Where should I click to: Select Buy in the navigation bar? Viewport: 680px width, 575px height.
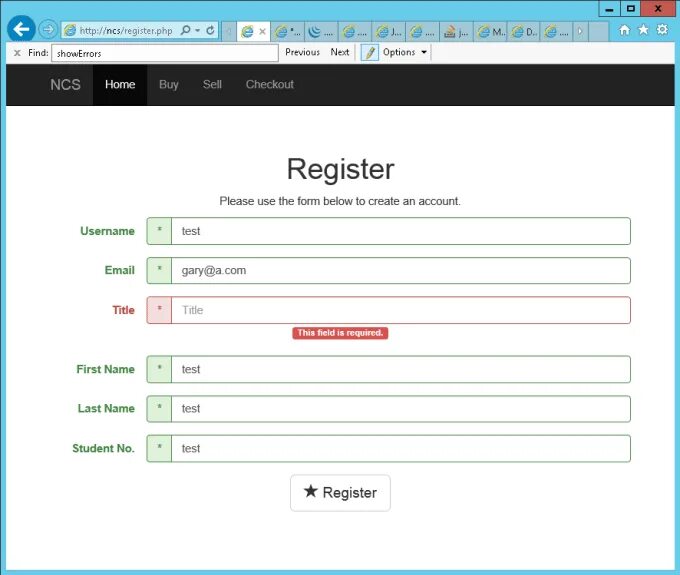[169, 85]
